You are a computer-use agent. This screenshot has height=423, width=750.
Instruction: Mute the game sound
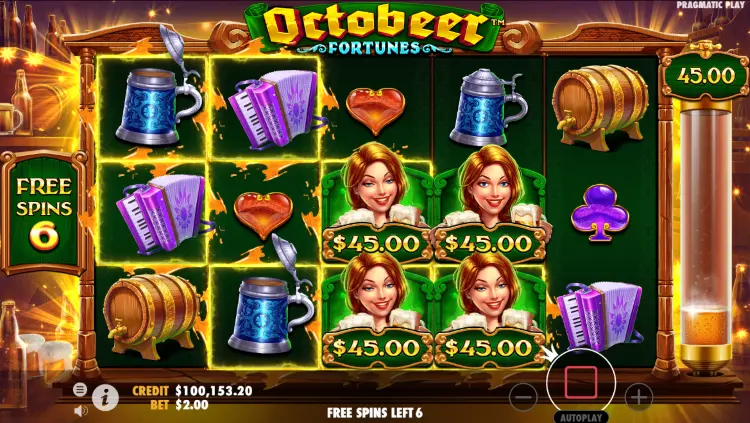[x=80, y=410]
